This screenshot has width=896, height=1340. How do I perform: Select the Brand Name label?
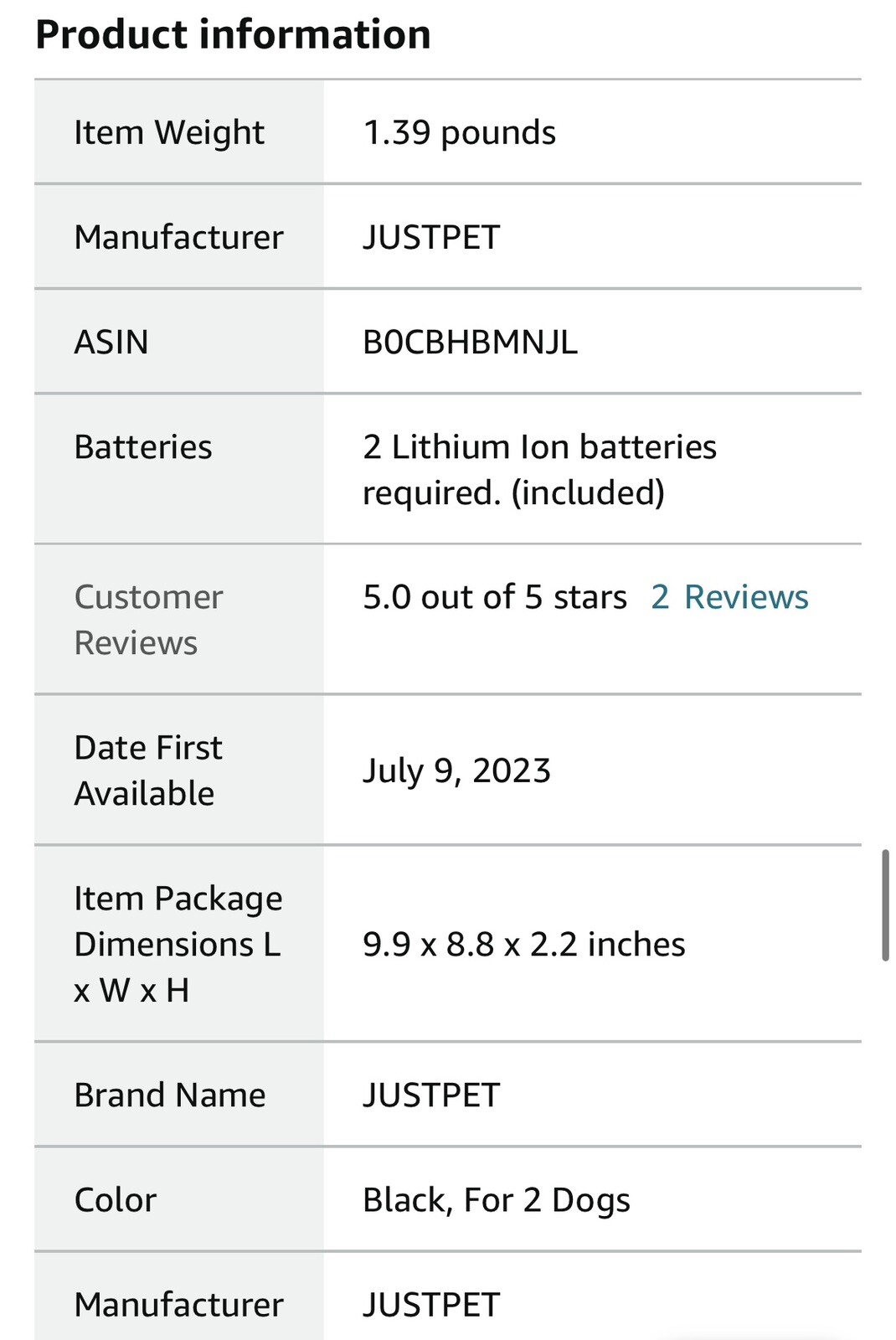click(170, 1095)
